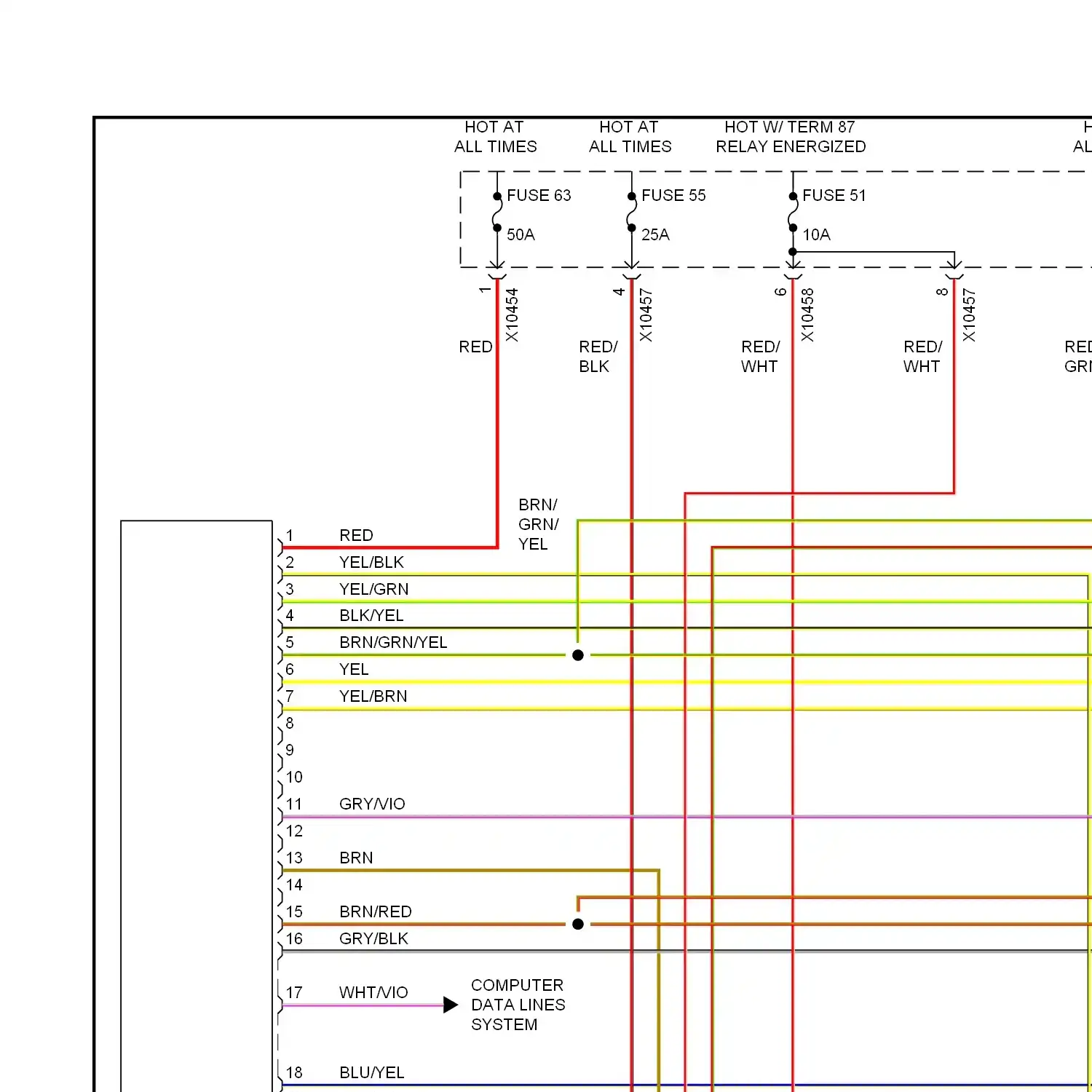Click pin 2 YEL/BLK label
1092x1092 pixels.
[371, 562]
